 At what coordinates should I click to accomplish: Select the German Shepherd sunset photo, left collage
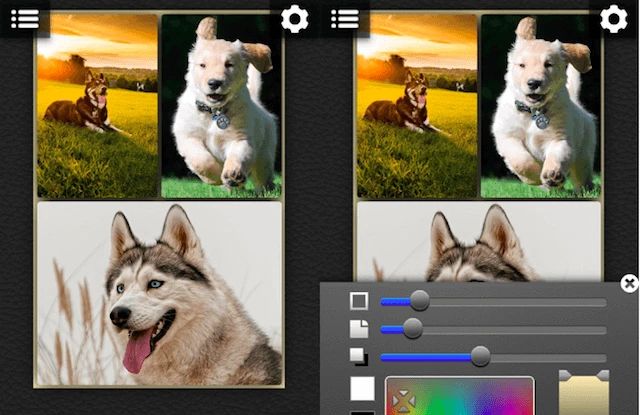(x=97, y=105)
